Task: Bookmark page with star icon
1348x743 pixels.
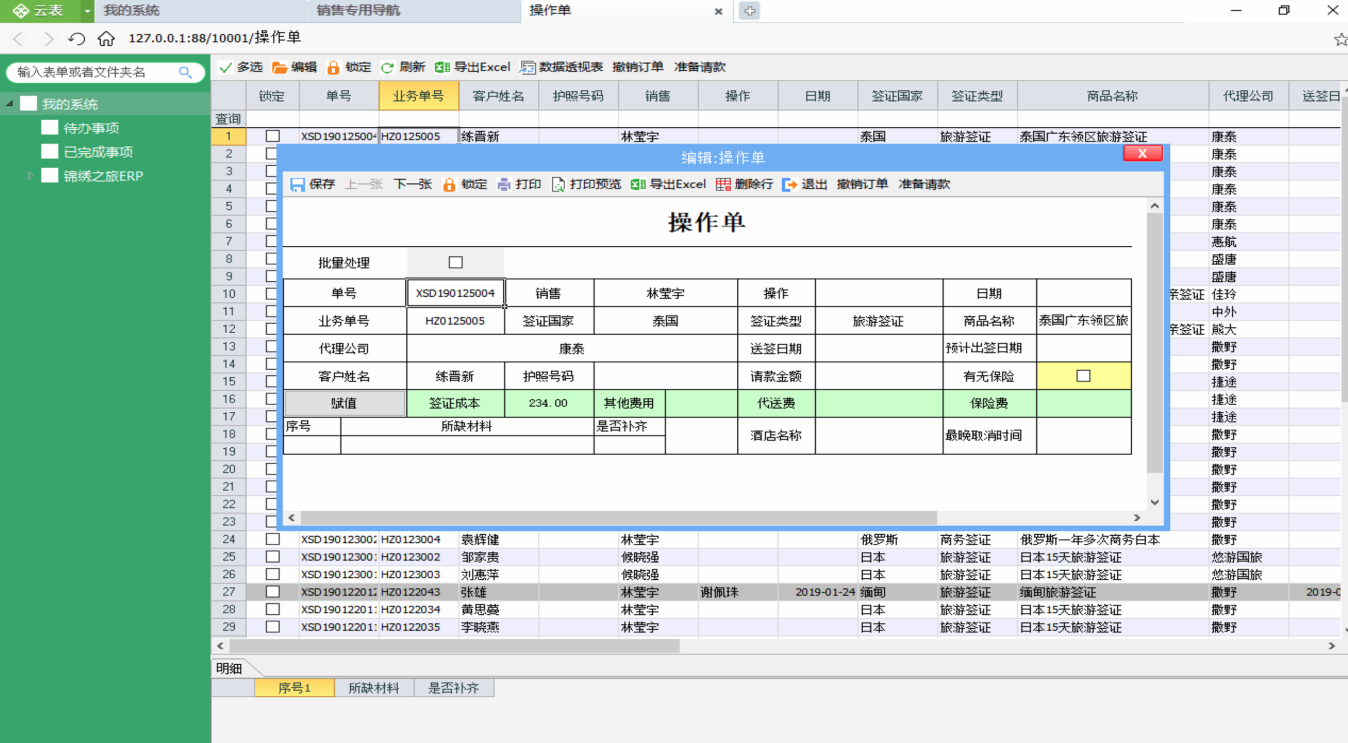Action: (1340, 39)
